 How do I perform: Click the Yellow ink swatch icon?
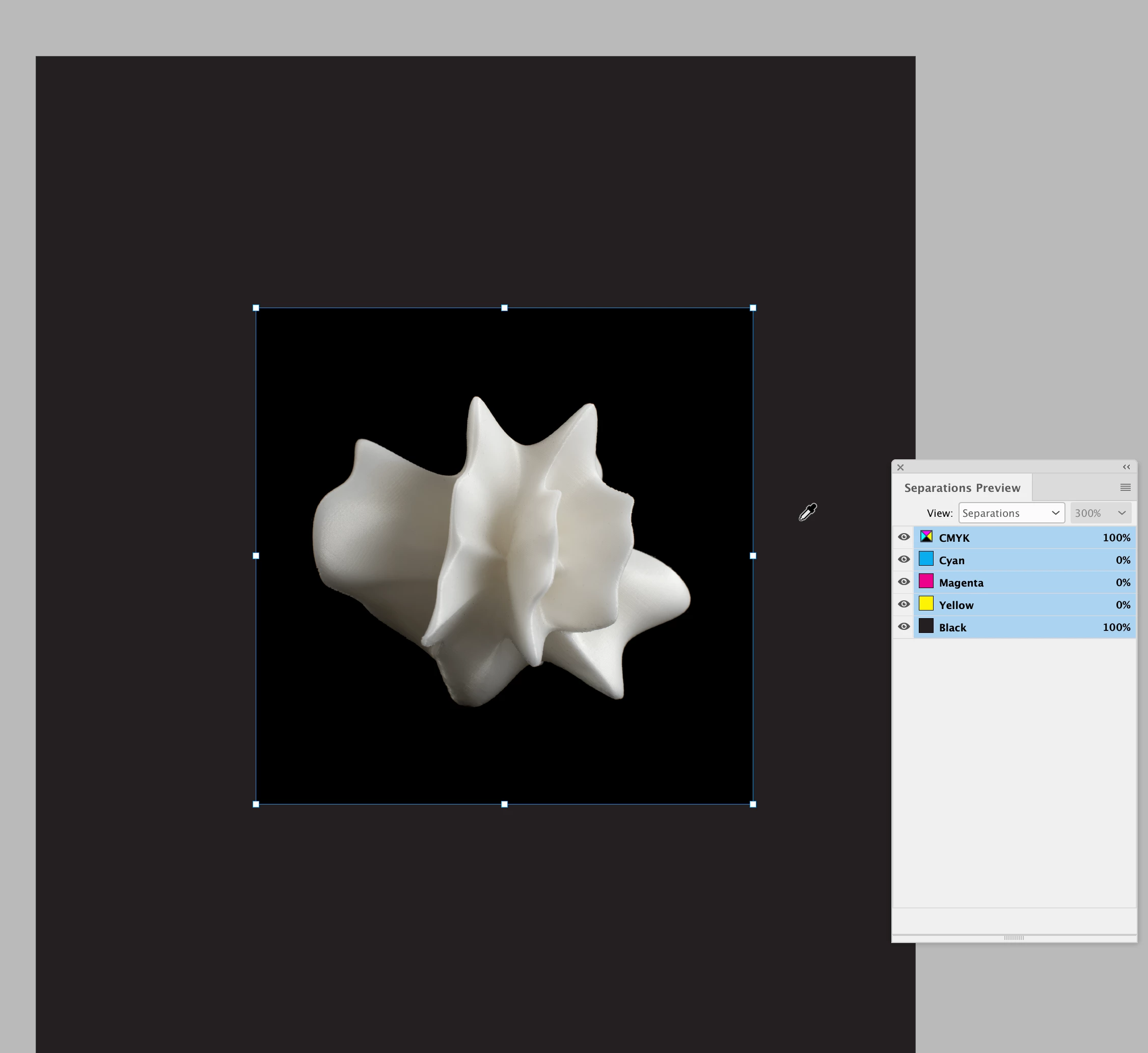[926, 603]
